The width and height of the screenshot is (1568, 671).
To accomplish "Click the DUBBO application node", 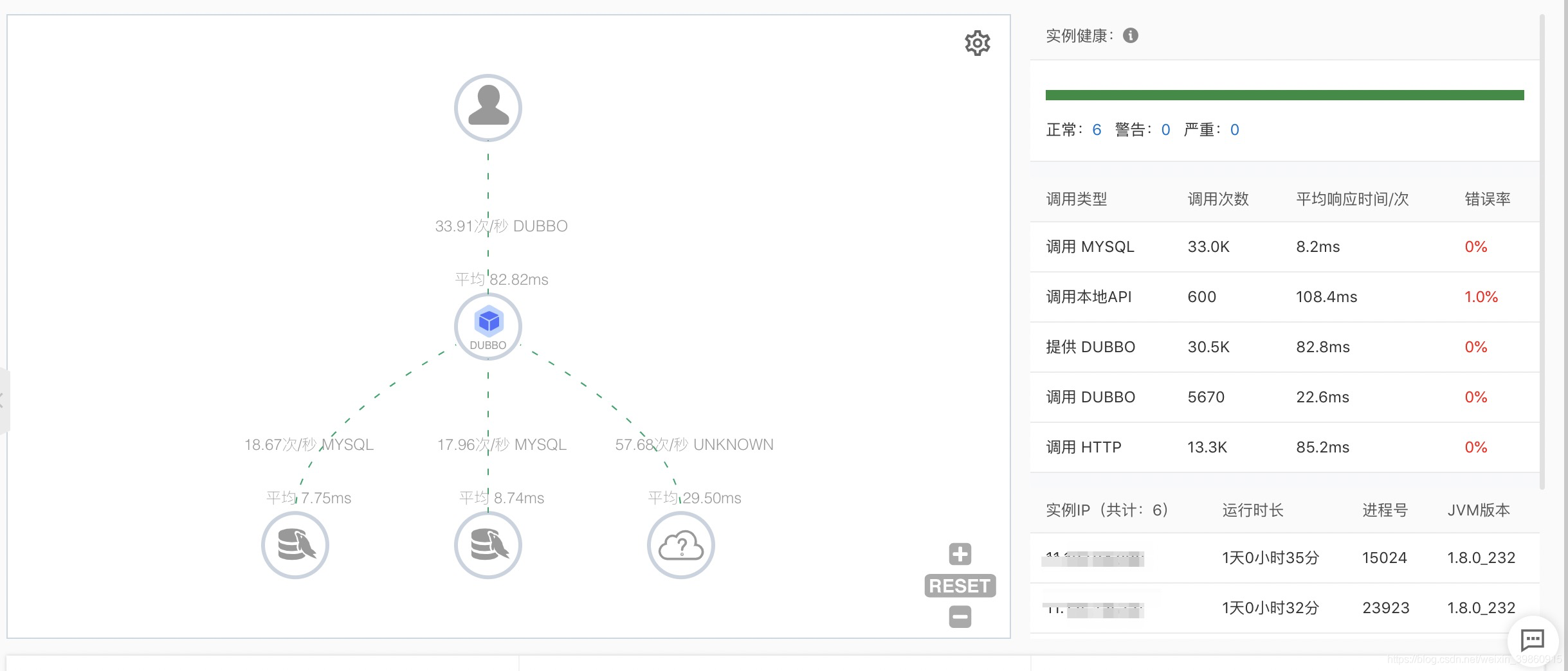I will (x=488, y=326).
